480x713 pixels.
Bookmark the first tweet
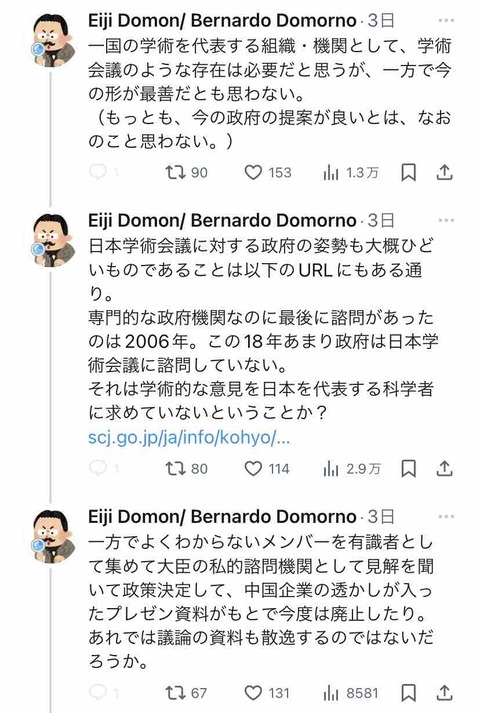pos(408,172)
